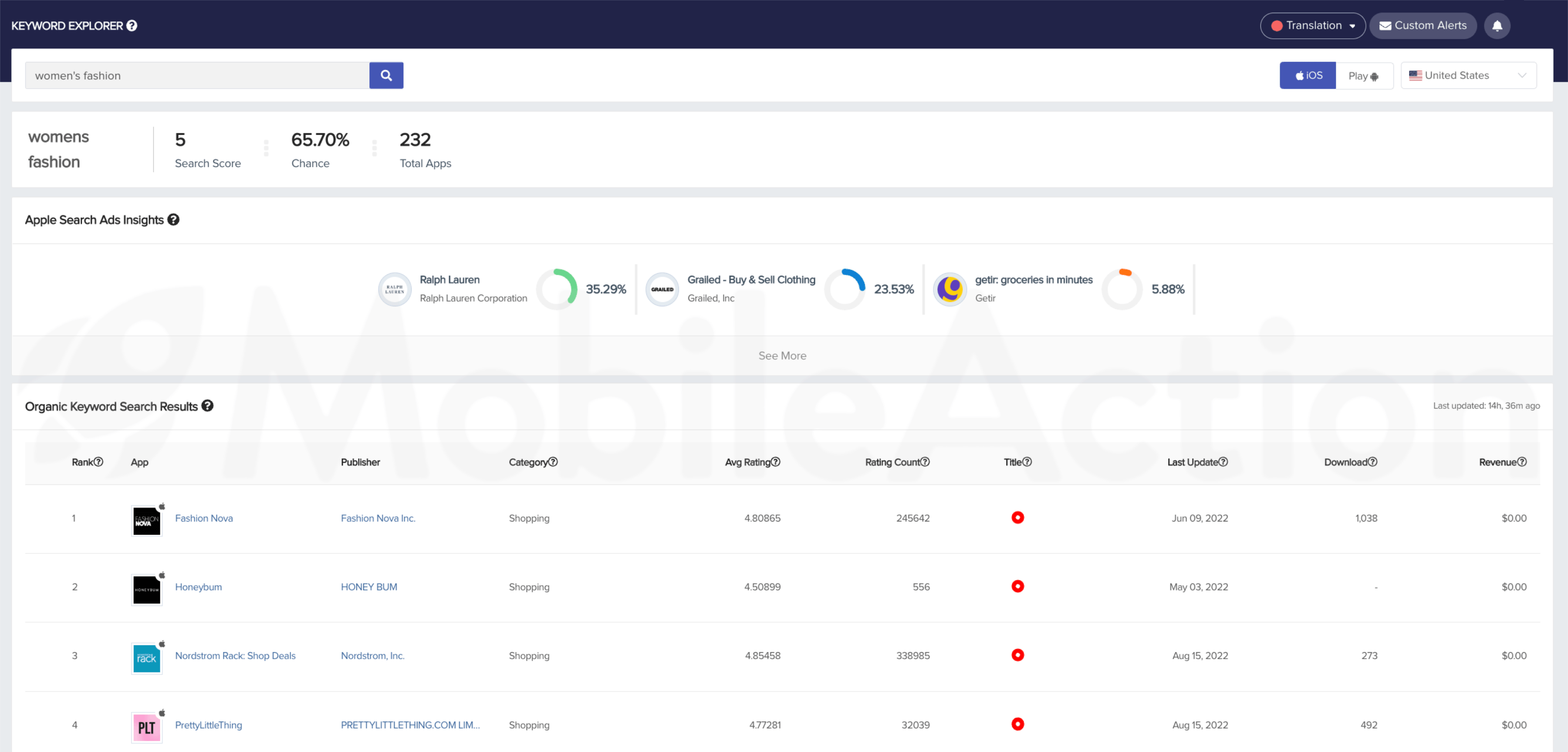The height and width of the screenshot is (752, 1568).
Task: Click the Title column help icon
Action: click(1027, 462)
